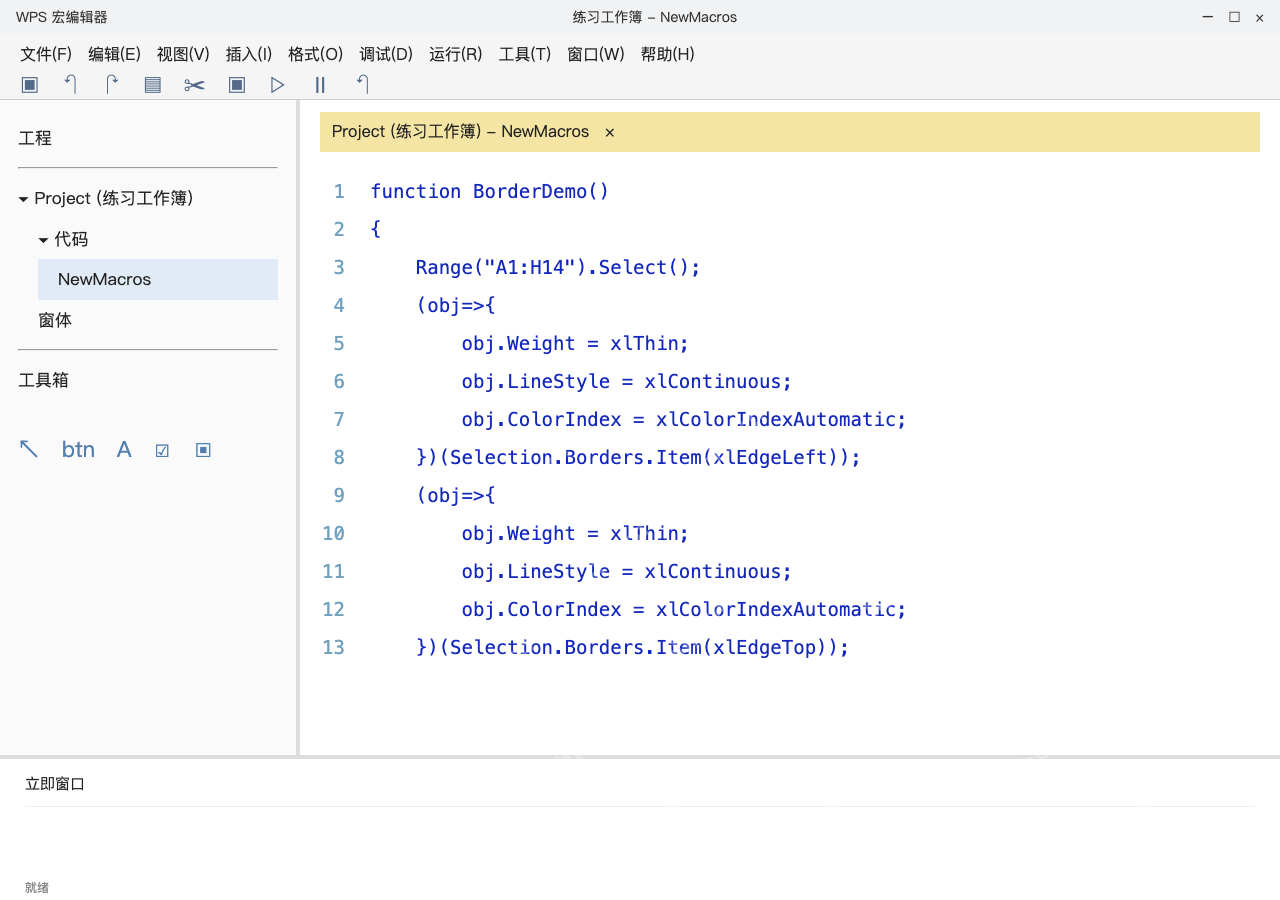Collapse the 代码 folder arrow
This screenshot has width=1280, height=900.
click(43, 240)
